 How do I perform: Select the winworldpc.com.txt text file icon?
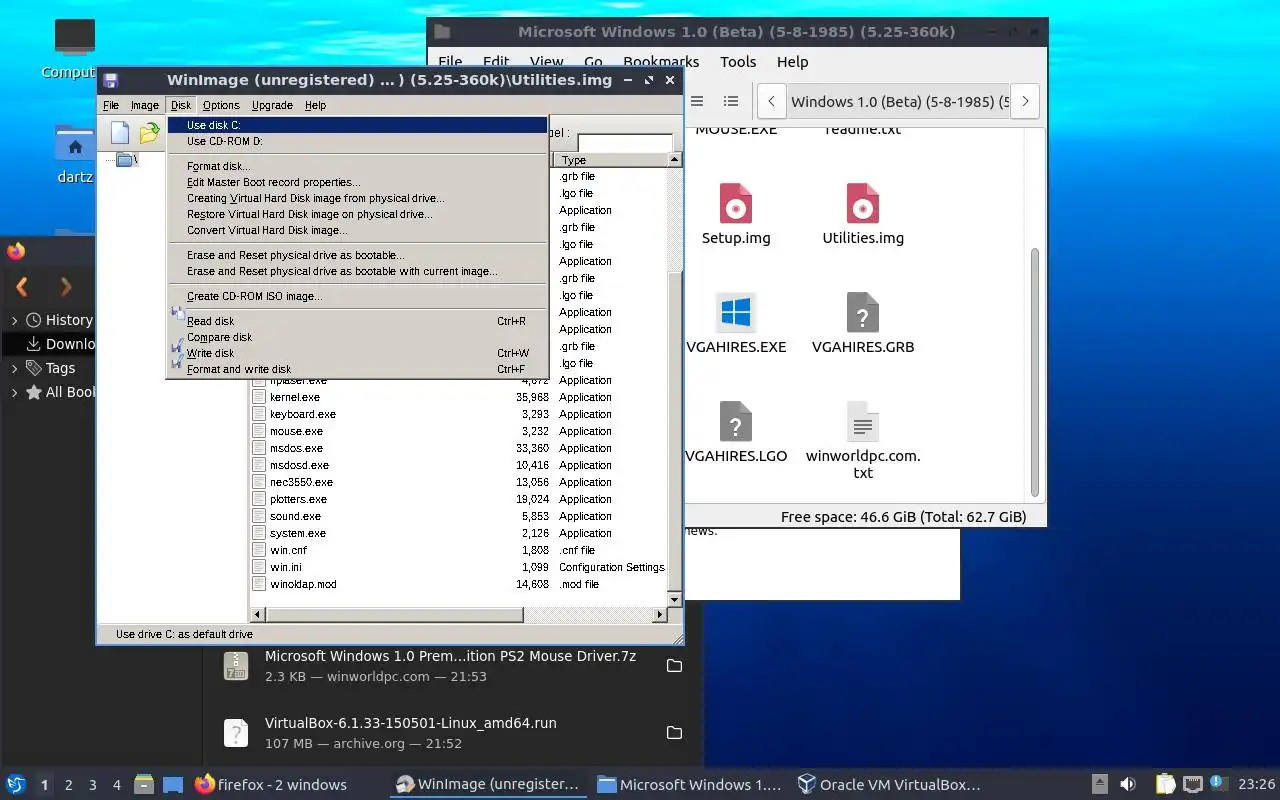click(862, 421)
